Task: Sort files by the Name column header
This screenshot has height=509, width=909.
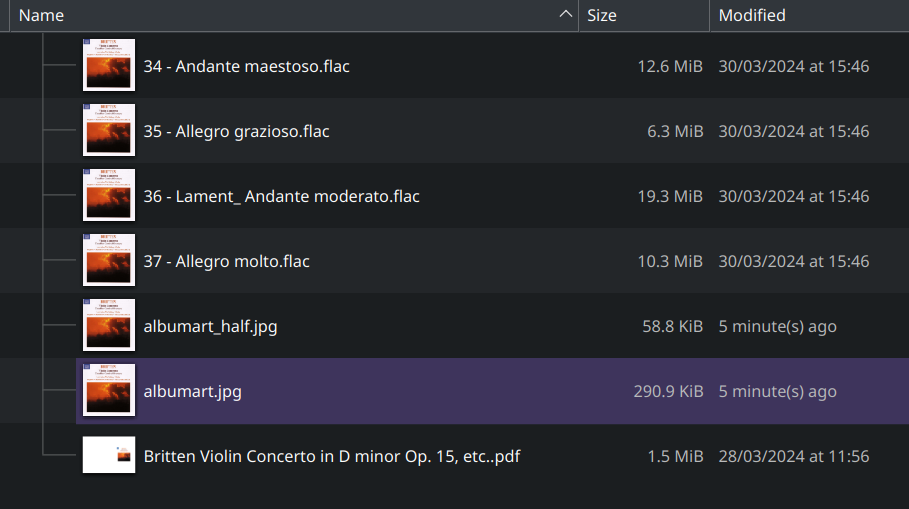Action: [42, 15]
